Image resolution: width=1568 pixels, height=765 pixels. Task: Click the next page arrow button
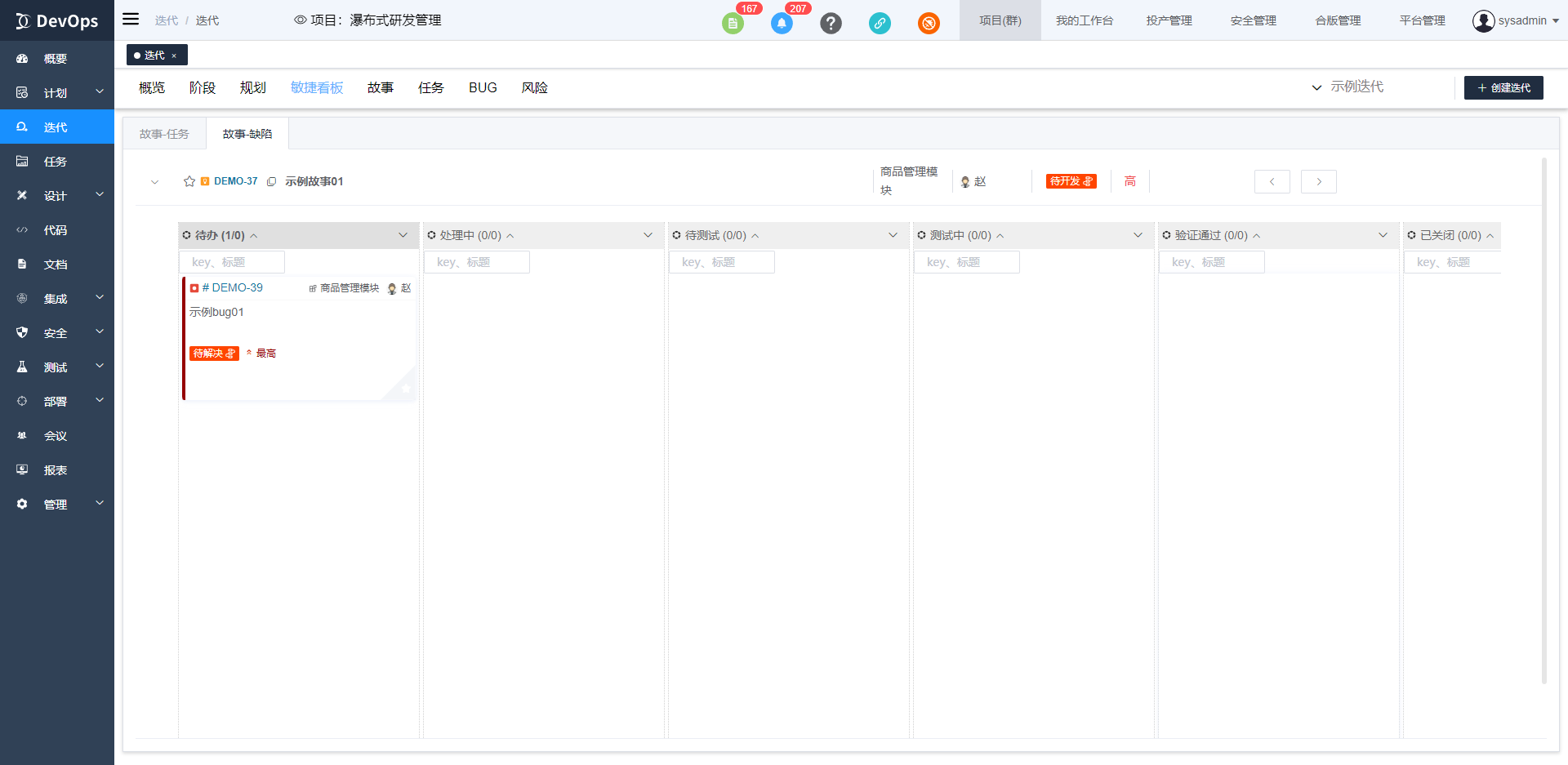1318,181
